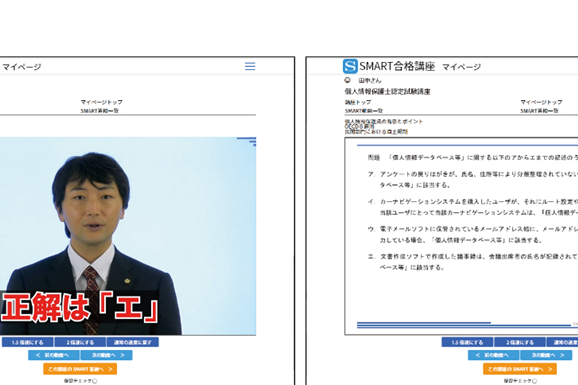Click the lecture slide with the 問題 text
578x385 pixels.
461,236
